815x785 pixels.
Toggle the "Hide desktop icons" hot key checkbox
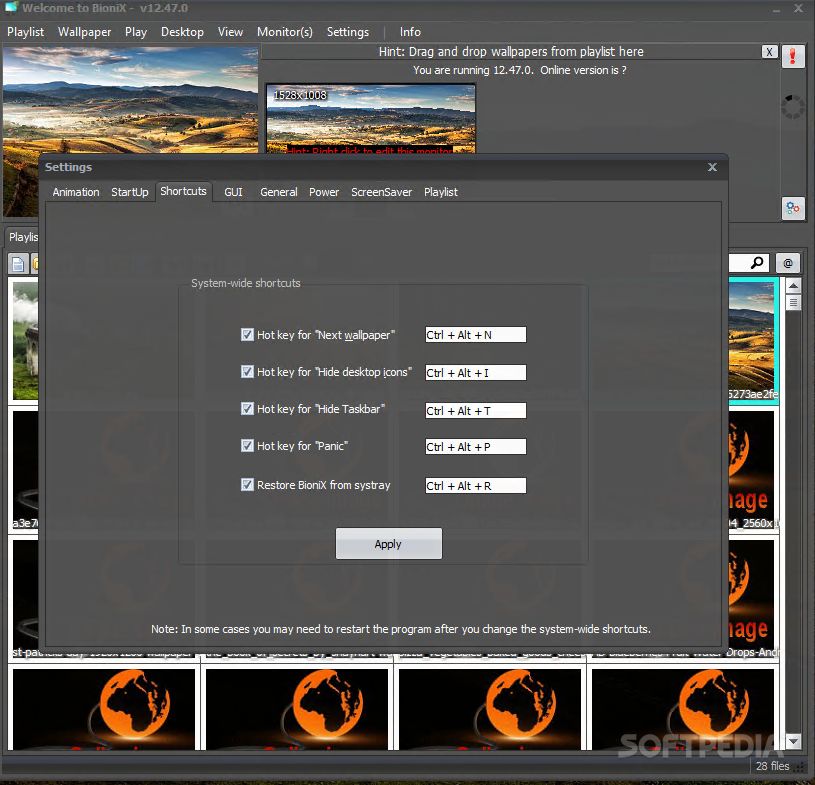[x=247, y=372]
